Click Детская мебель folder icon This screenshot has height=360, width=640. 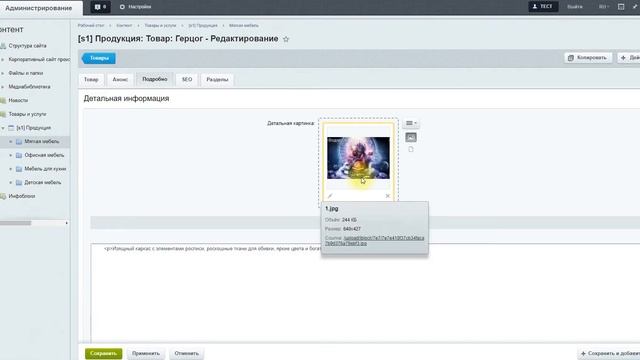pos(19,182)
